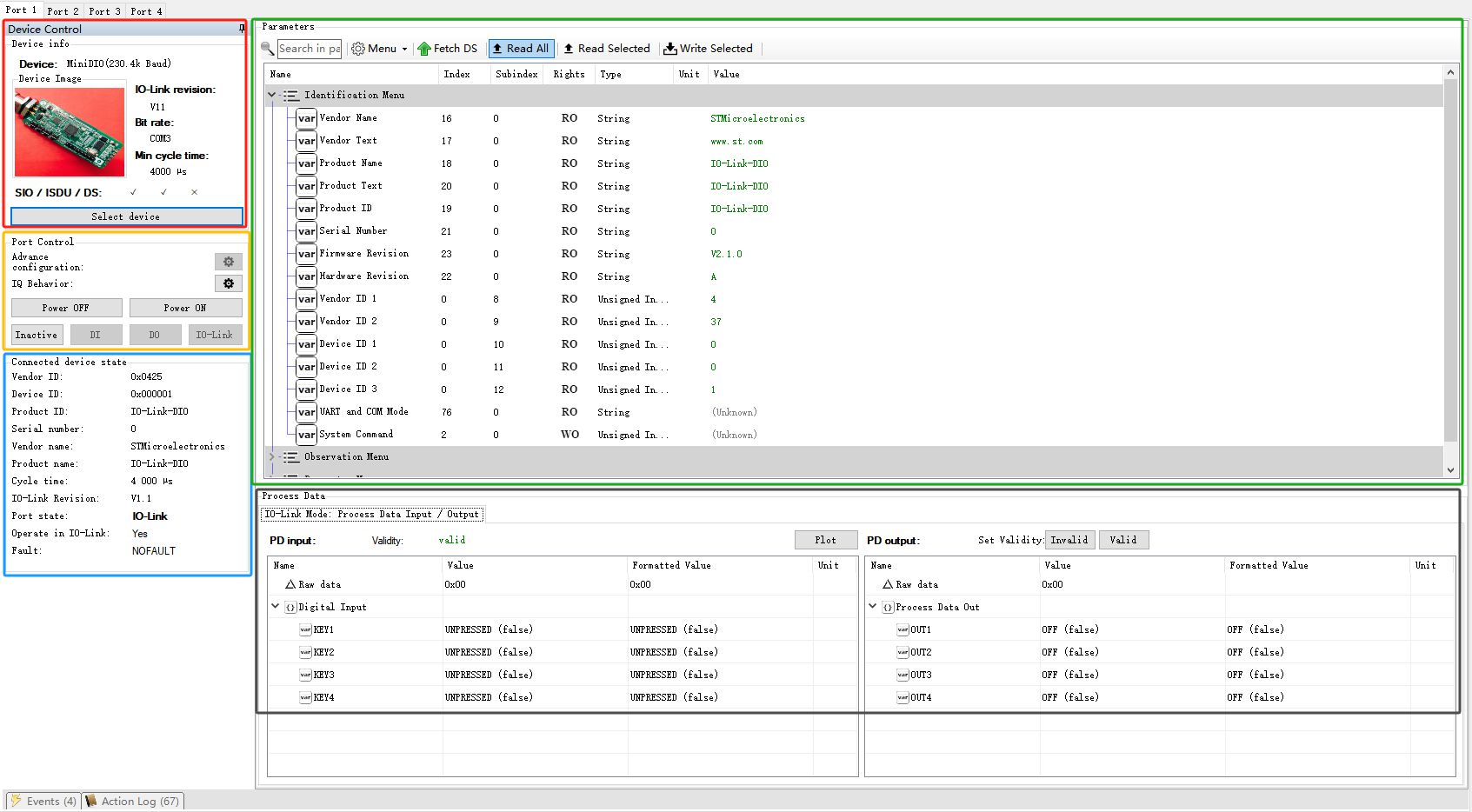Screen dimensions: 1472x812
Task: Collapse the Identification Menu group
Action: tap(271, 96)
